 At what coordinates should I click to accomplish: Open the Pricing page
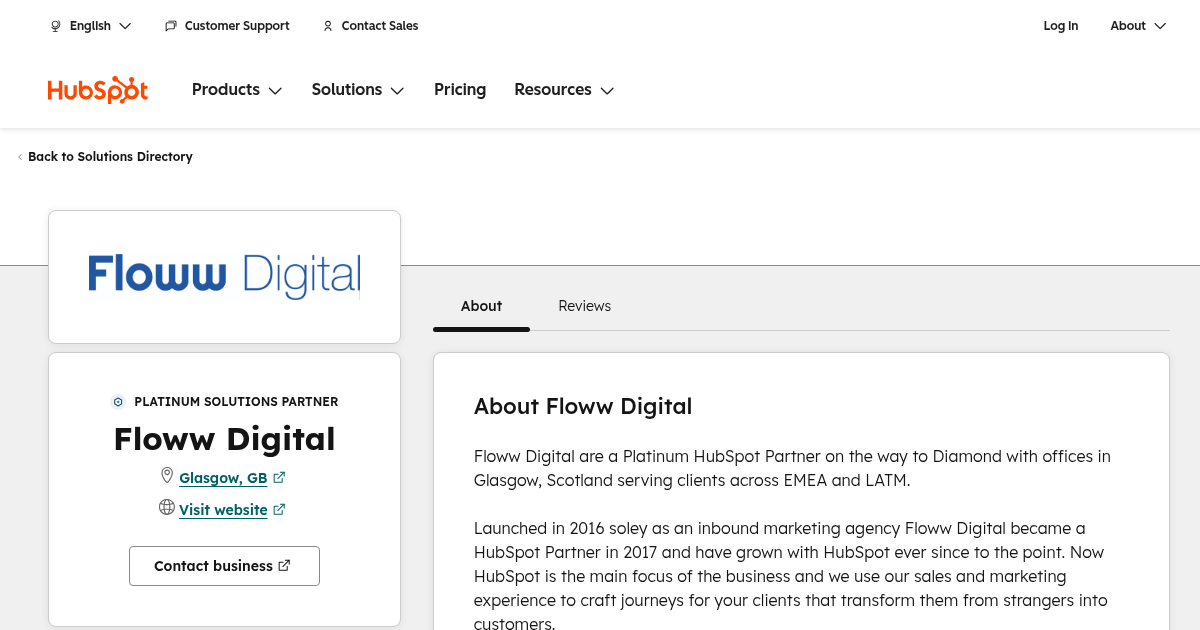pyautogui.click(x=460, y=90)
